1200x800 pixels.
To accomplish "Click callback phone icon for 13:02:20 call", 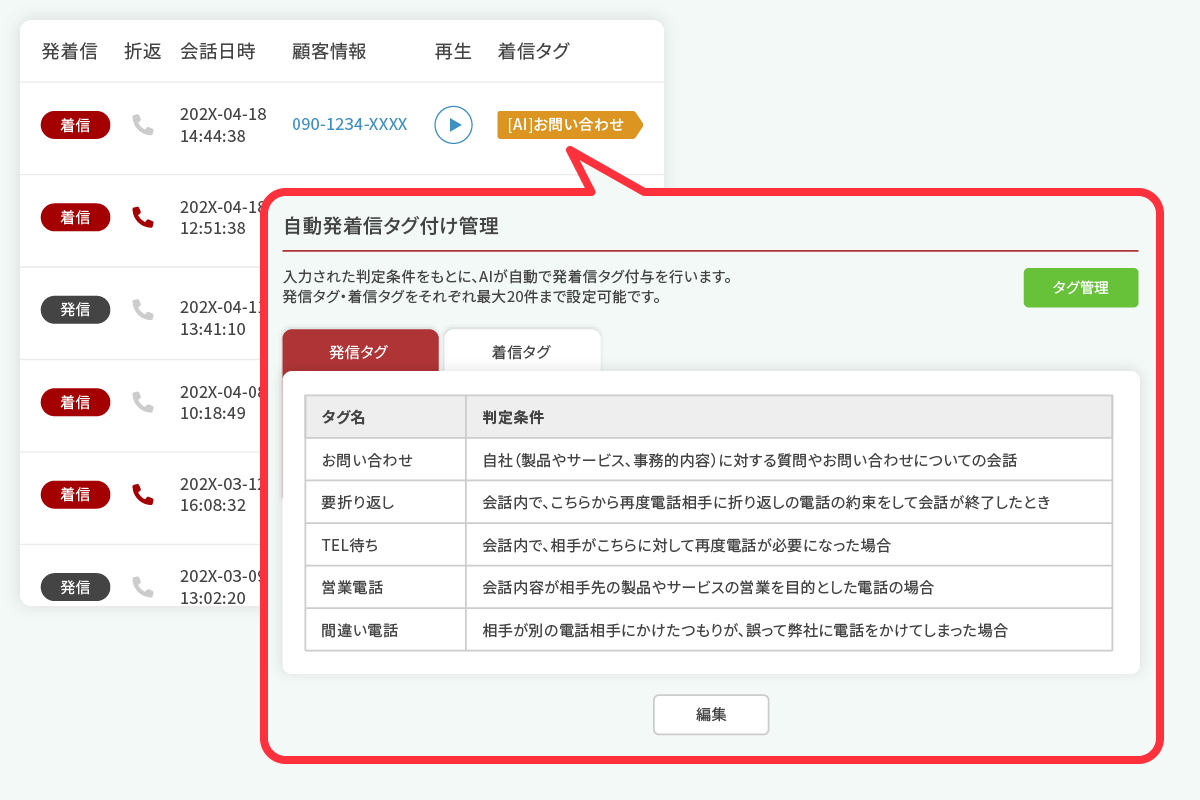I will [143, 587].
